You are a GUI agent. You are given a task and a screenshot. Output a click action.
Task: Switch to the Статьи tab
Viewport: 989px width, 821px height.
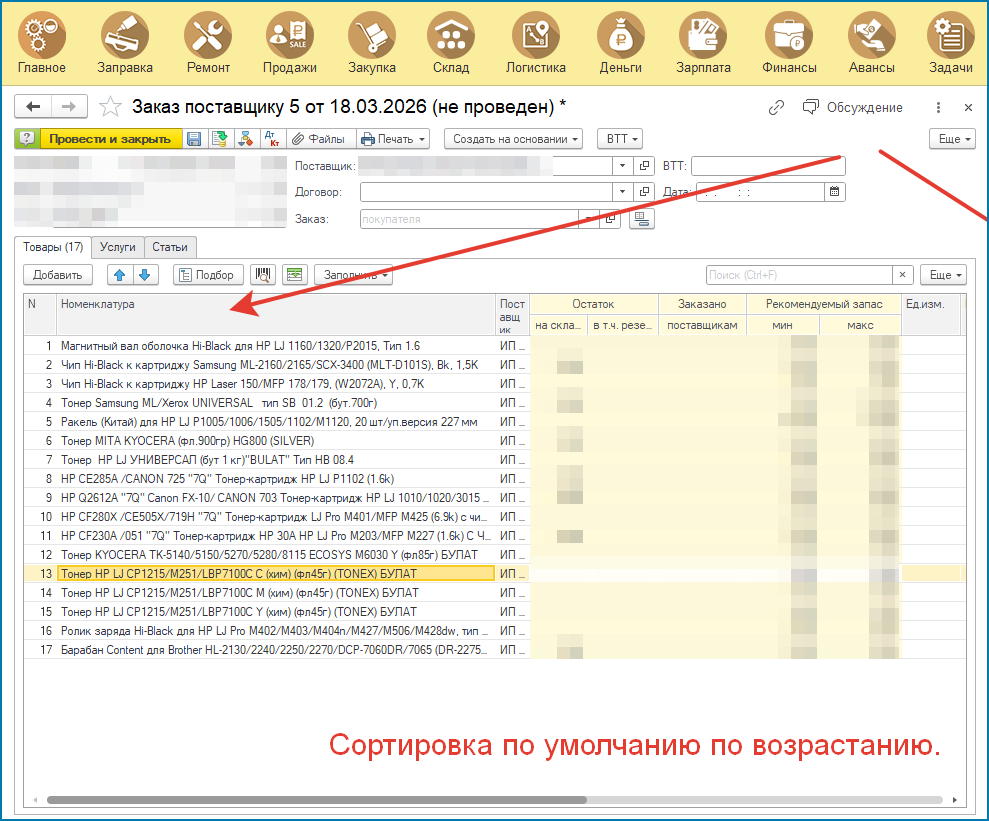point(170,247)
